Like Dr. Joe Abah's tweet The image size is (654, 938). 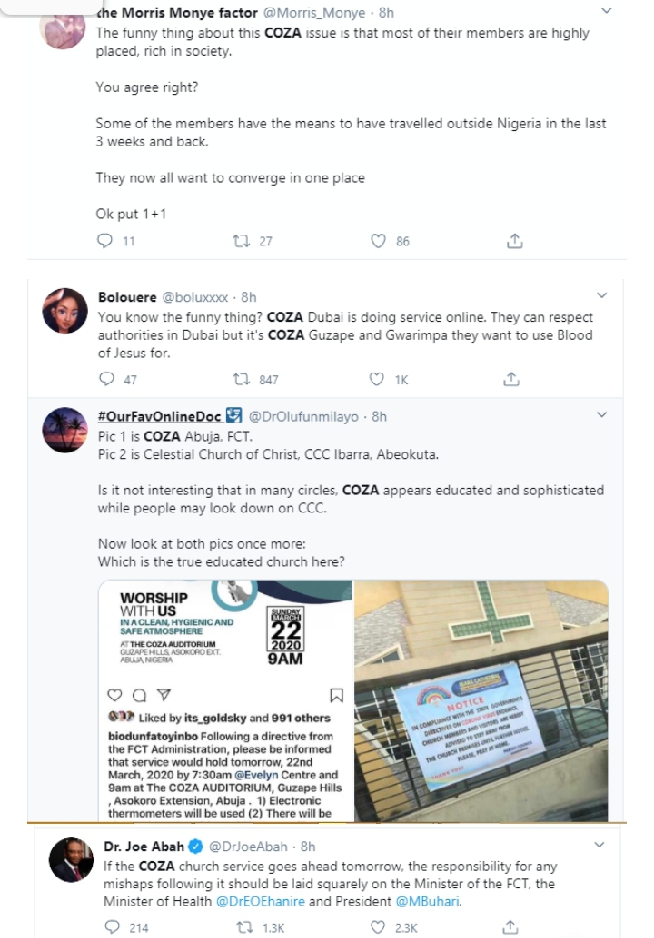(378, 927)
